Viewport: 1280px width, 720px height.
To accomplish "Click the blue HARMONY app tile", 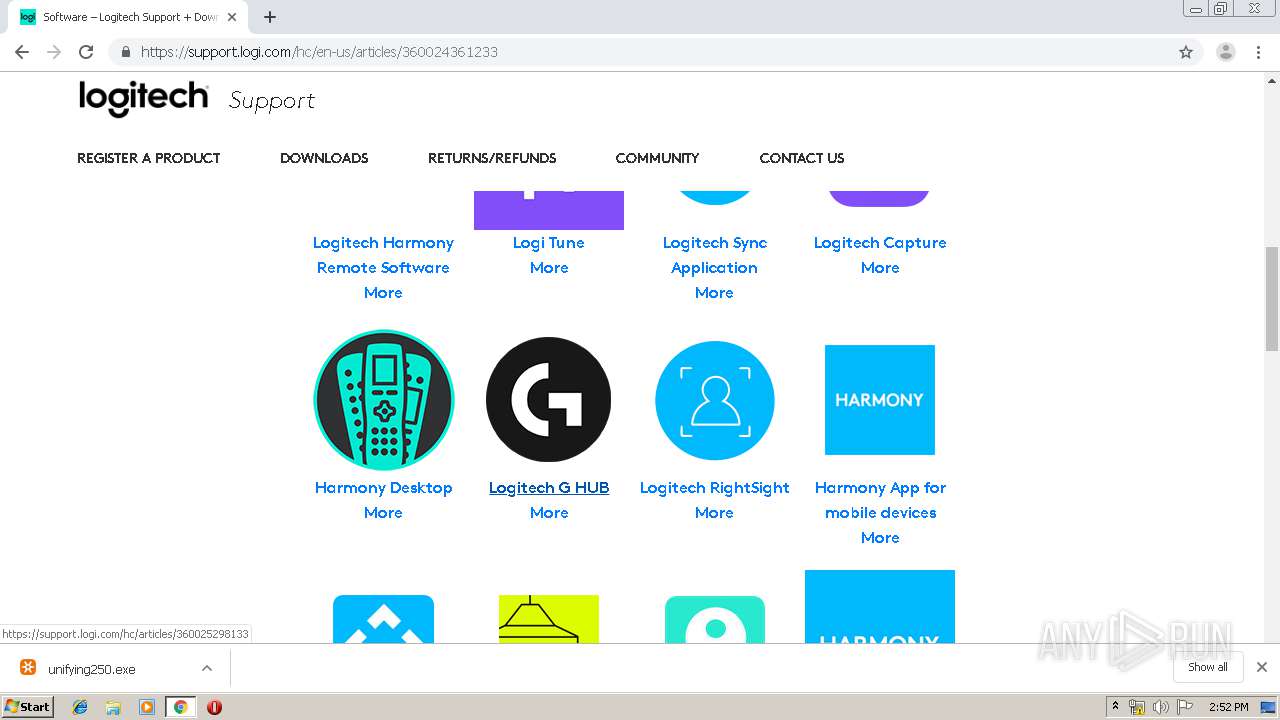I will (x=880, y=400).
